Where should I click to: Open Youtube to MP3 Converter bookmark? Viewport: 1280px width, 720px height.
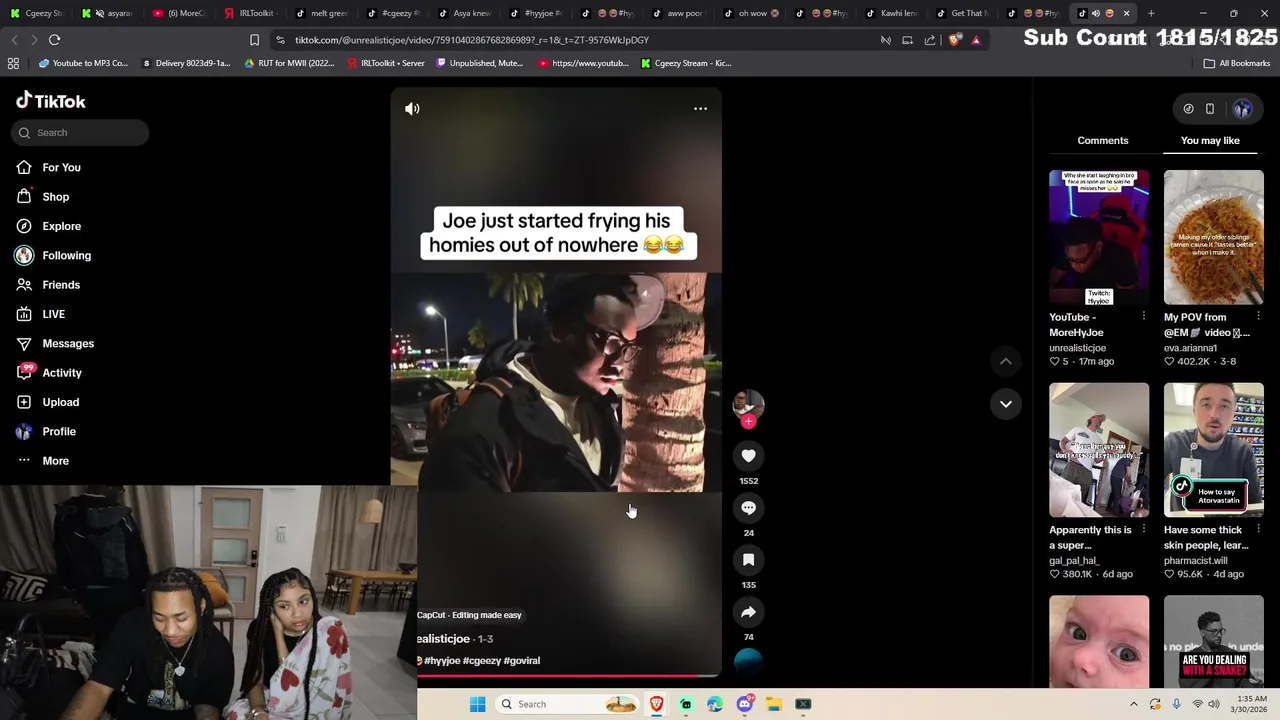click(x=83, y=63)
